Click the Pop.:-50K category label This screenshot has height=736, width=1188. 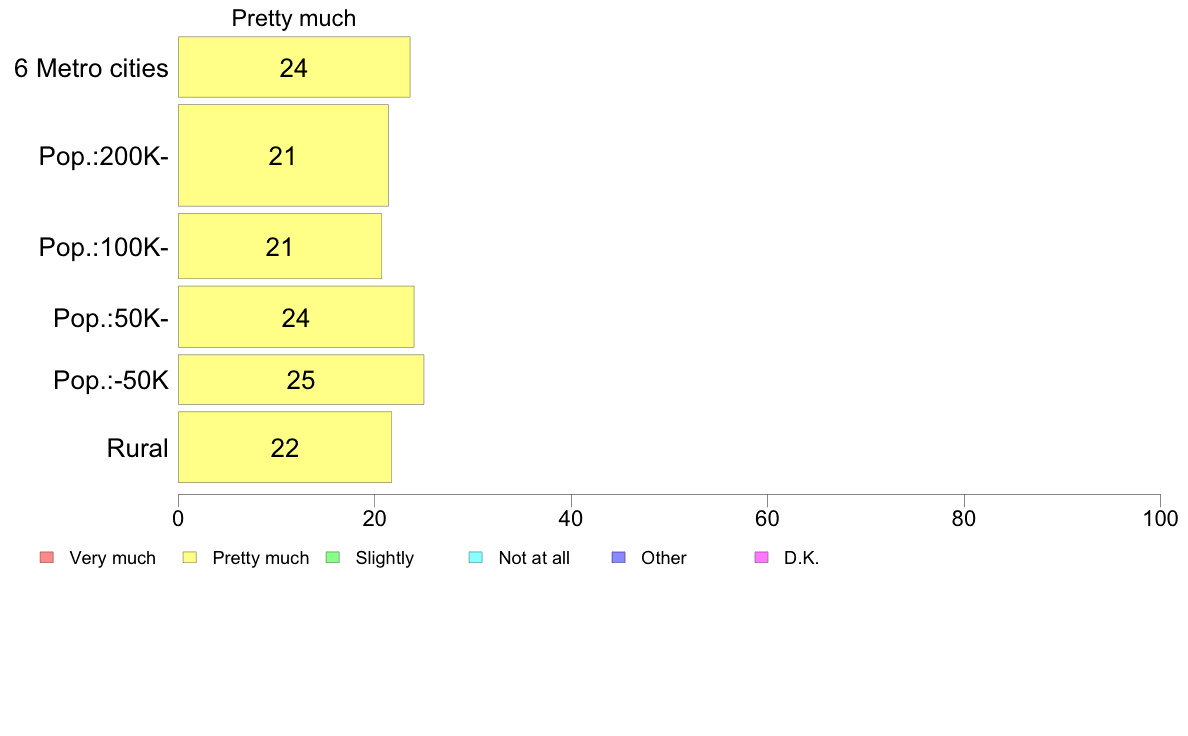click(111, 380)
